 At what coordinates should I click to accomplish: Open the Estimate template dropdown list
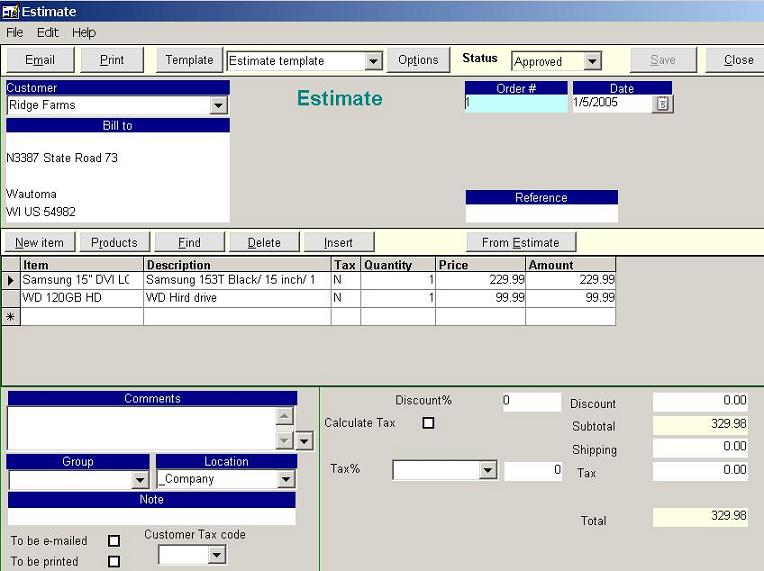pos(373,61)
